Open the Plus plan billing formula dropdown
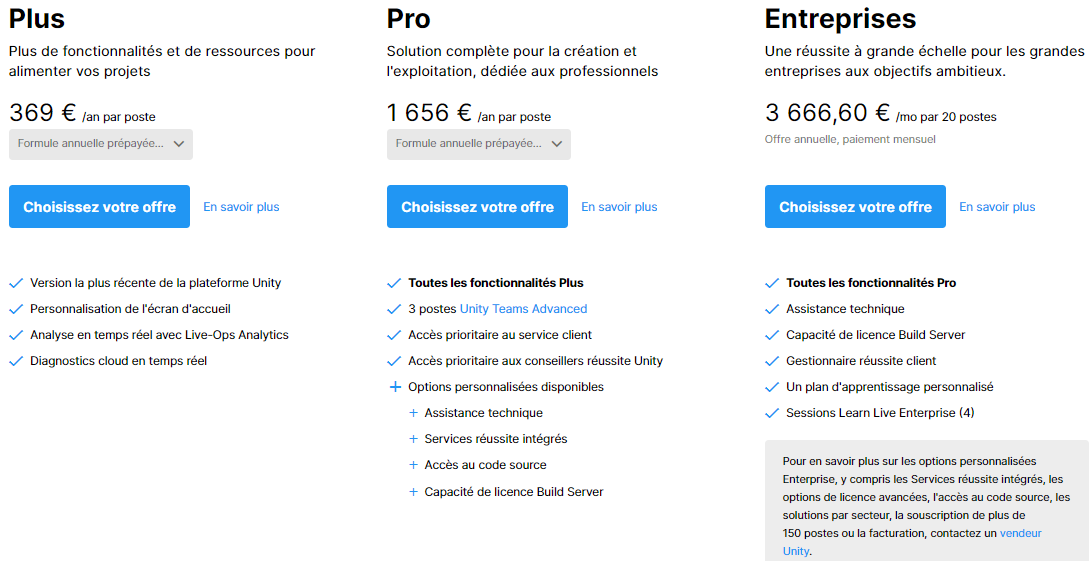 (x=101, y=144)
